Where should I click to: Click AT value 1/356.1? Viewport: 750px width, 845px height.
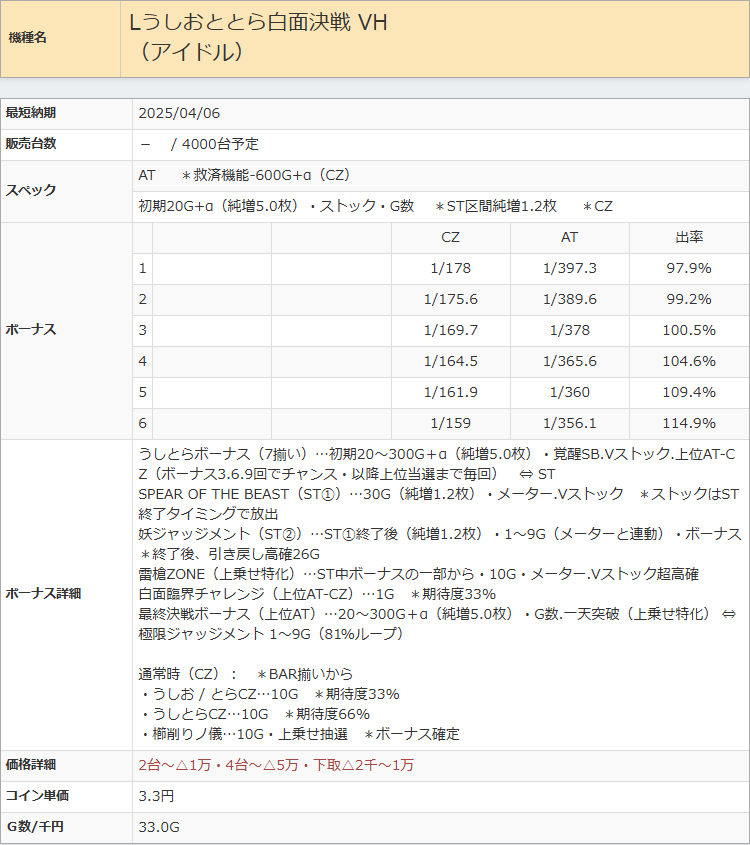[570, 423]
